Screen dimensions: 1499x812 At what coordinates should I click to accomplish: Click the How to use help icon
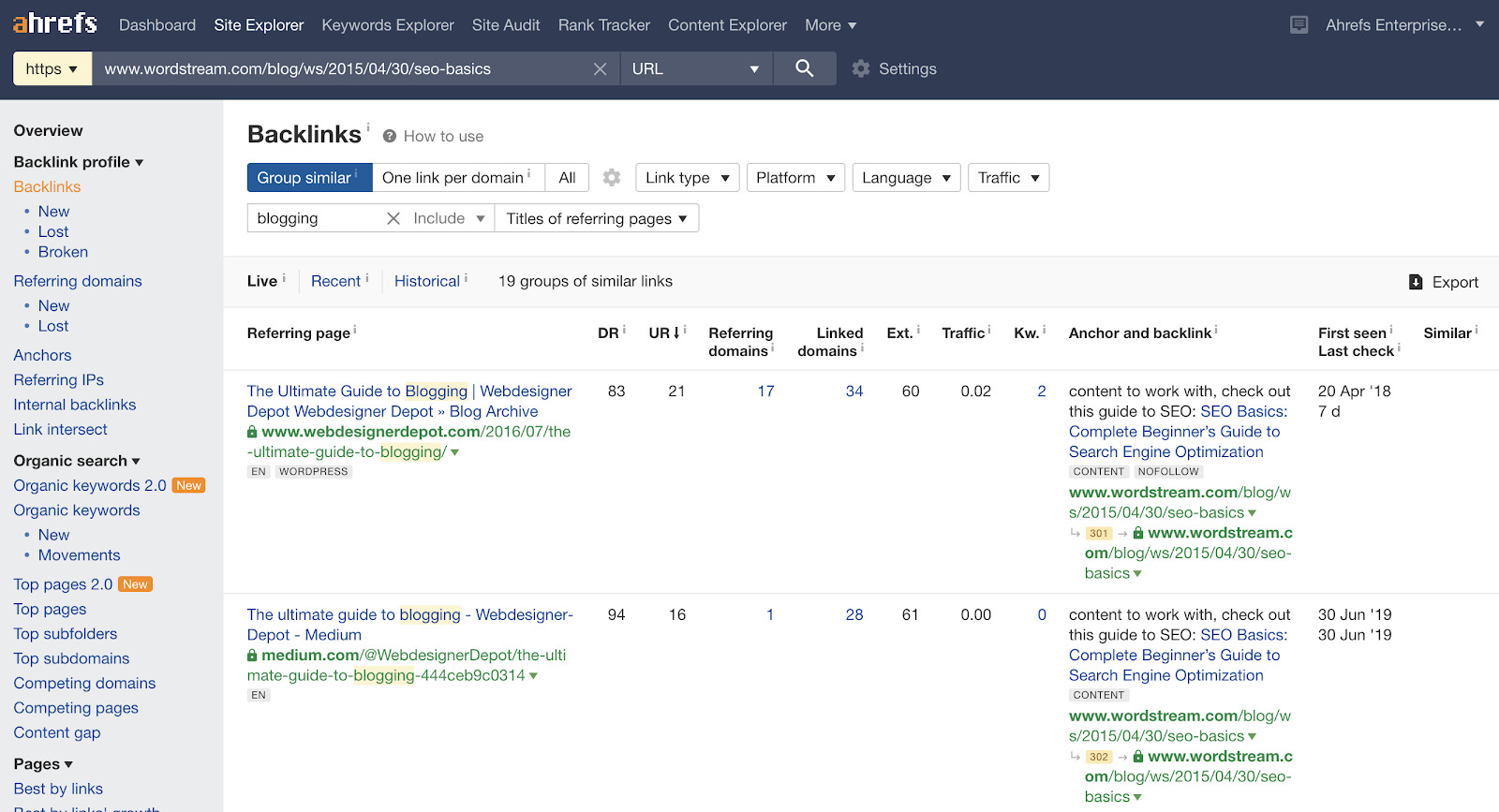pyautogui.click(x=390, y=136)
